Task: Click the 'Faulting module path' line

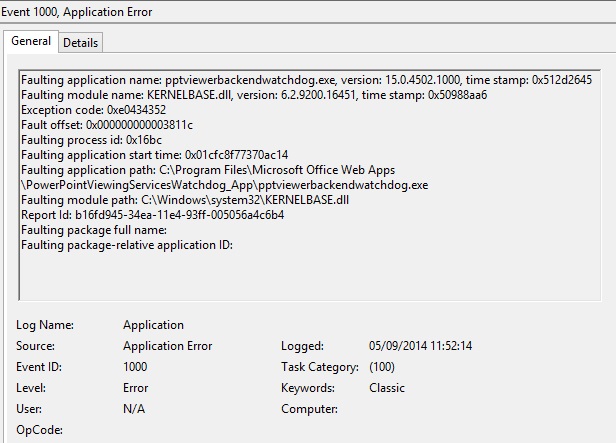Action: click(185, 200)
